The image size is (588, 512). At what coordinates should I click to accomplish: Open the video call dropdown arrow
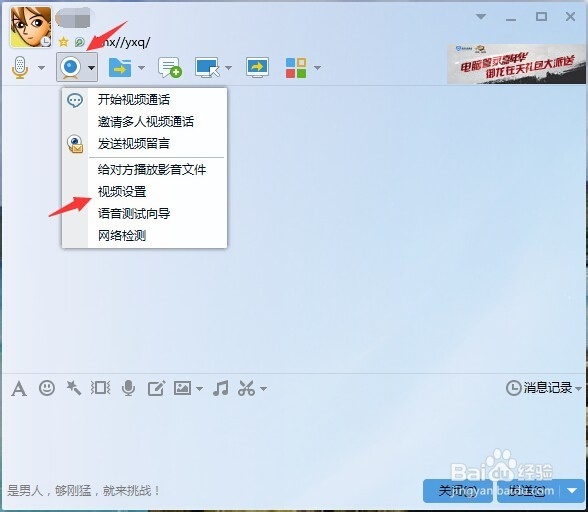click(91, 68)
